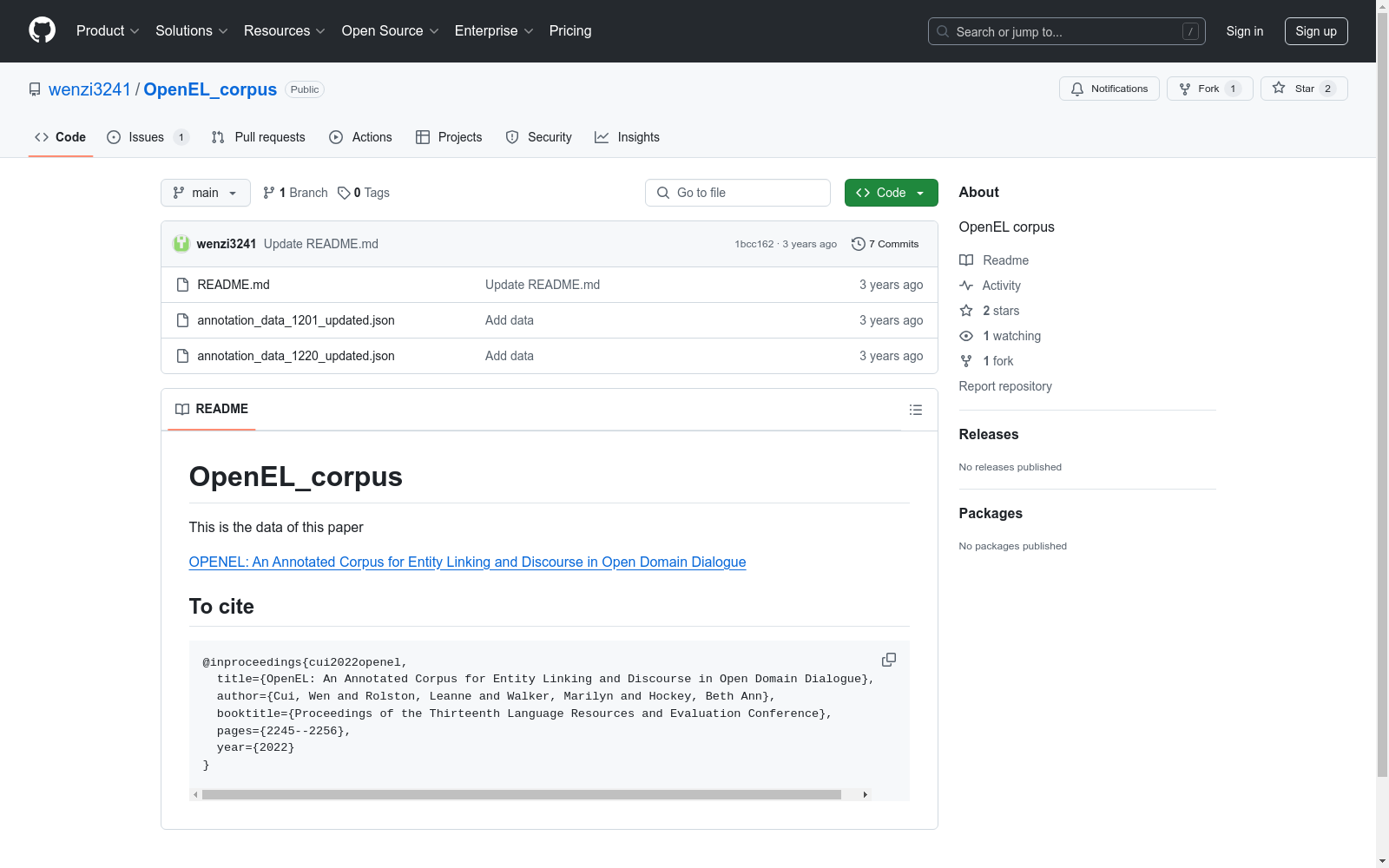Fork the repository using Fork button
Image resolution: width=1389 pixels, height=868 pixels.
[x=1210, y=89]
